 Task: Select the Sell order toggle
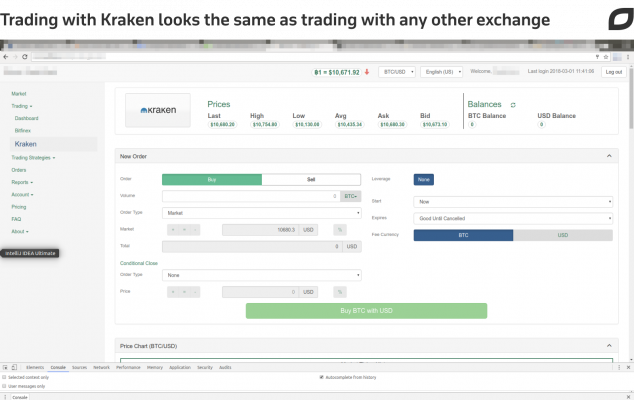click(311, 180)
